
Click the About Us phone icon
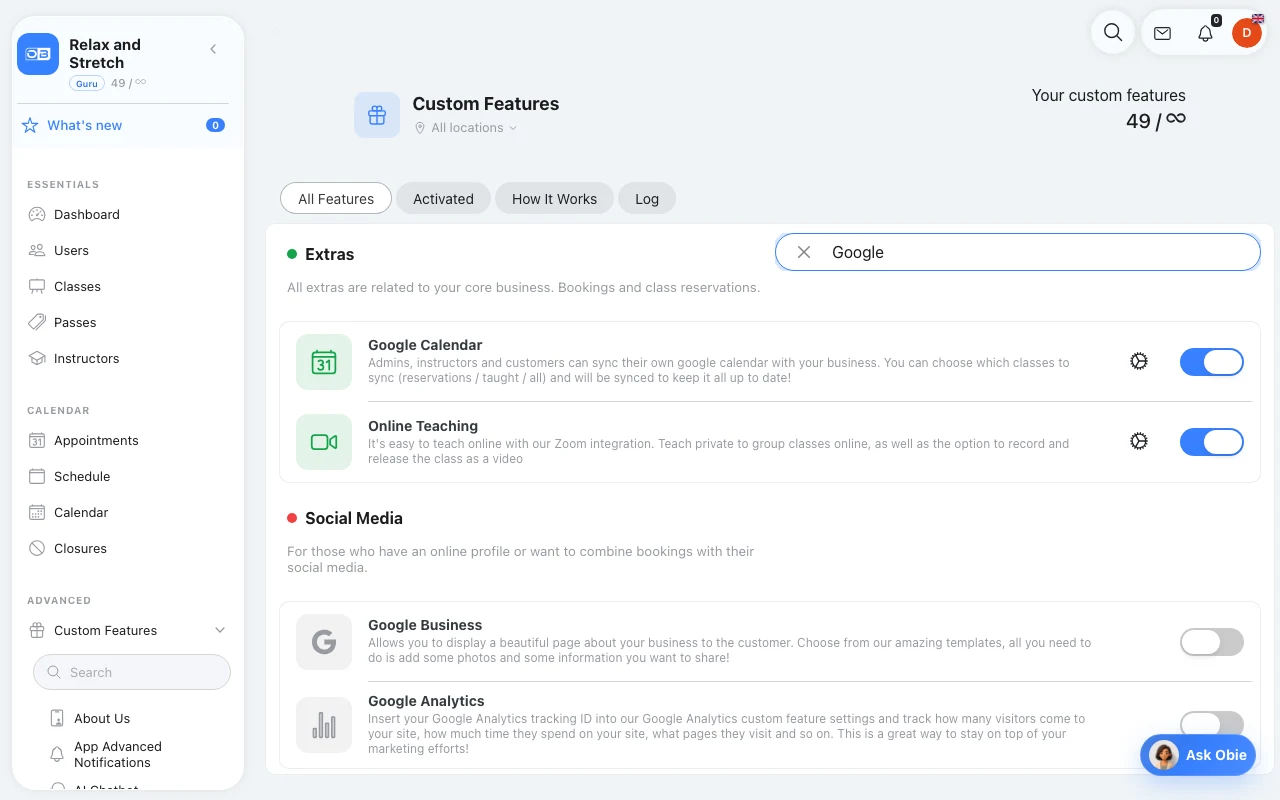(x=57, y=718)
